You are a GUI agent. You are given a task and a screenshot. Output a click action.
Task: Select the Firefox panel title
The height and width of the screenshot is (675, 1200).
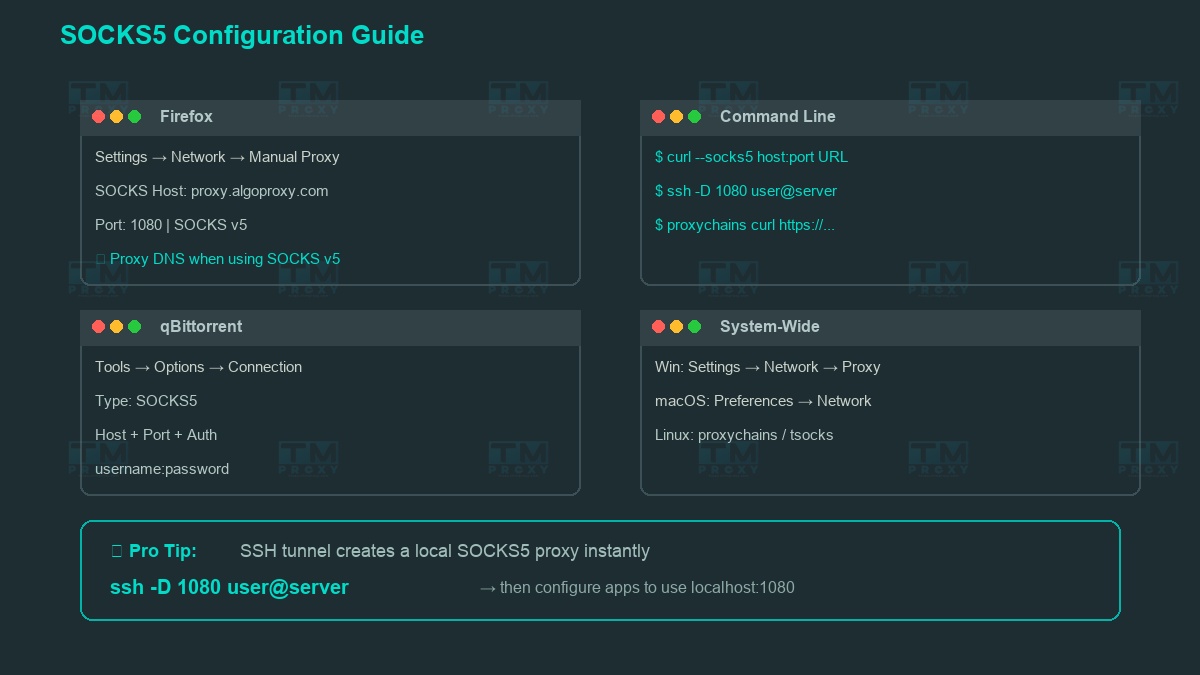(186, 117)
